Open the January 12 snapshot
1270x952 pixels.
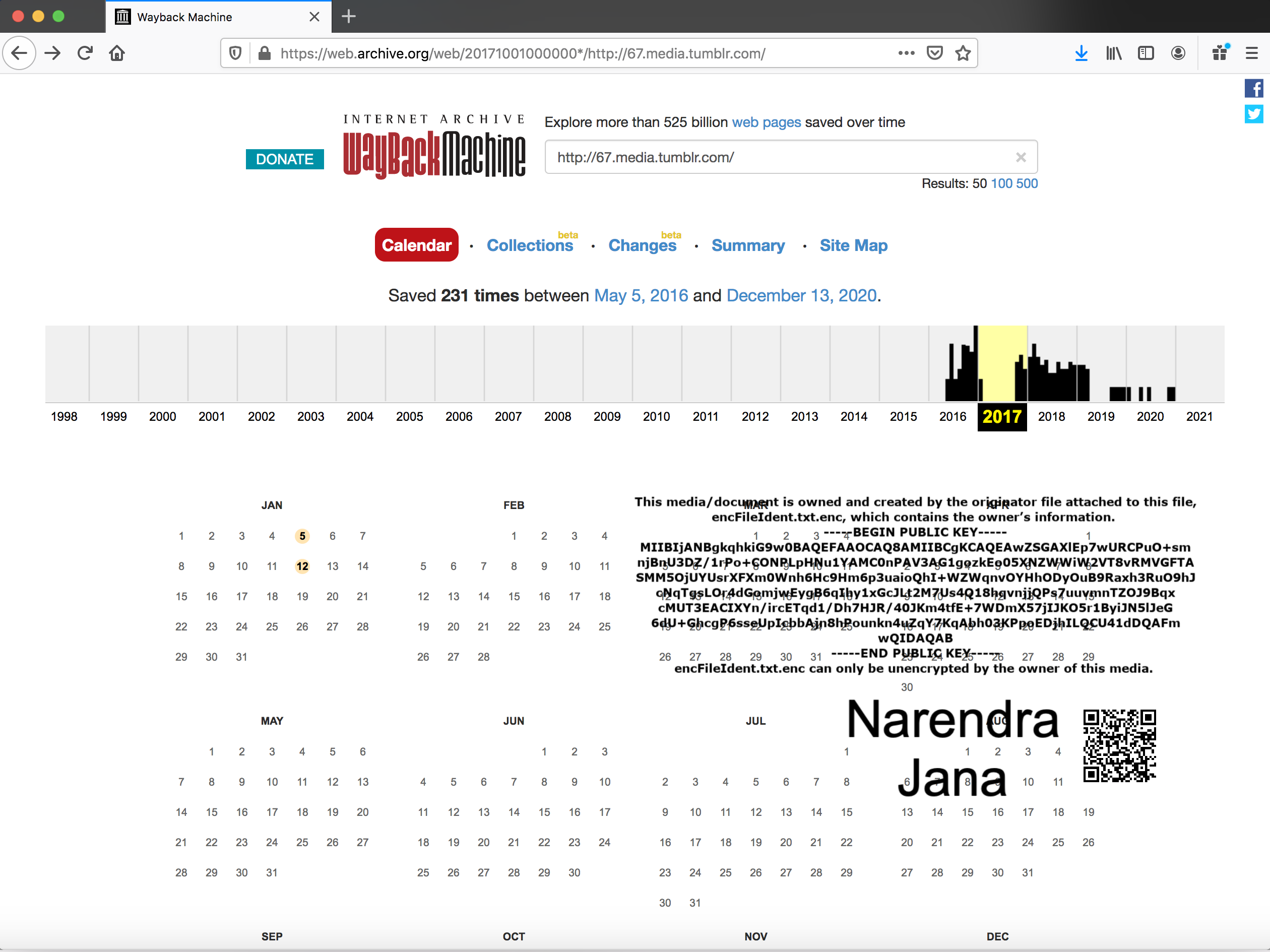302,566
